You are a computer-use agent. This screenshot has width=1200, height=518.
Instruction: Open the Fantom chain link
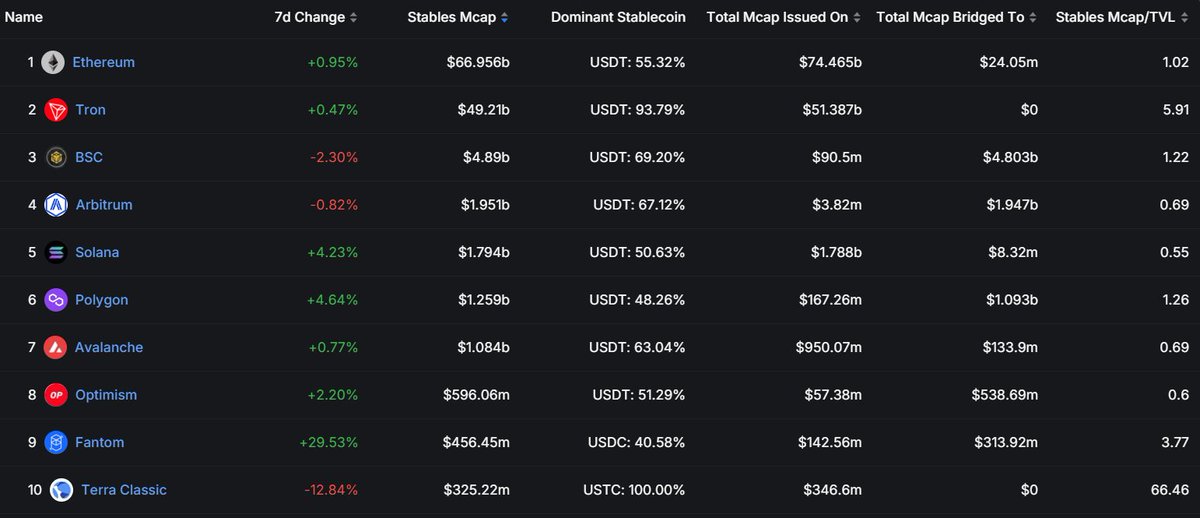(x=100, y=442)
